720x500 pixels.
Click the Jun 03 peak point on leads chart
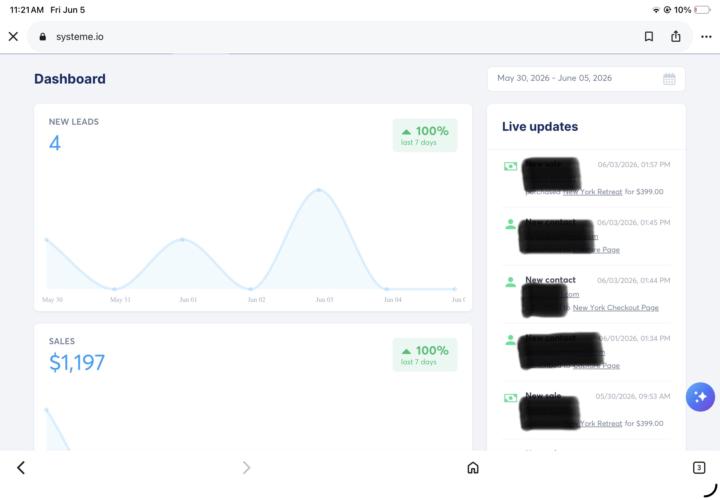pos(319,190)
